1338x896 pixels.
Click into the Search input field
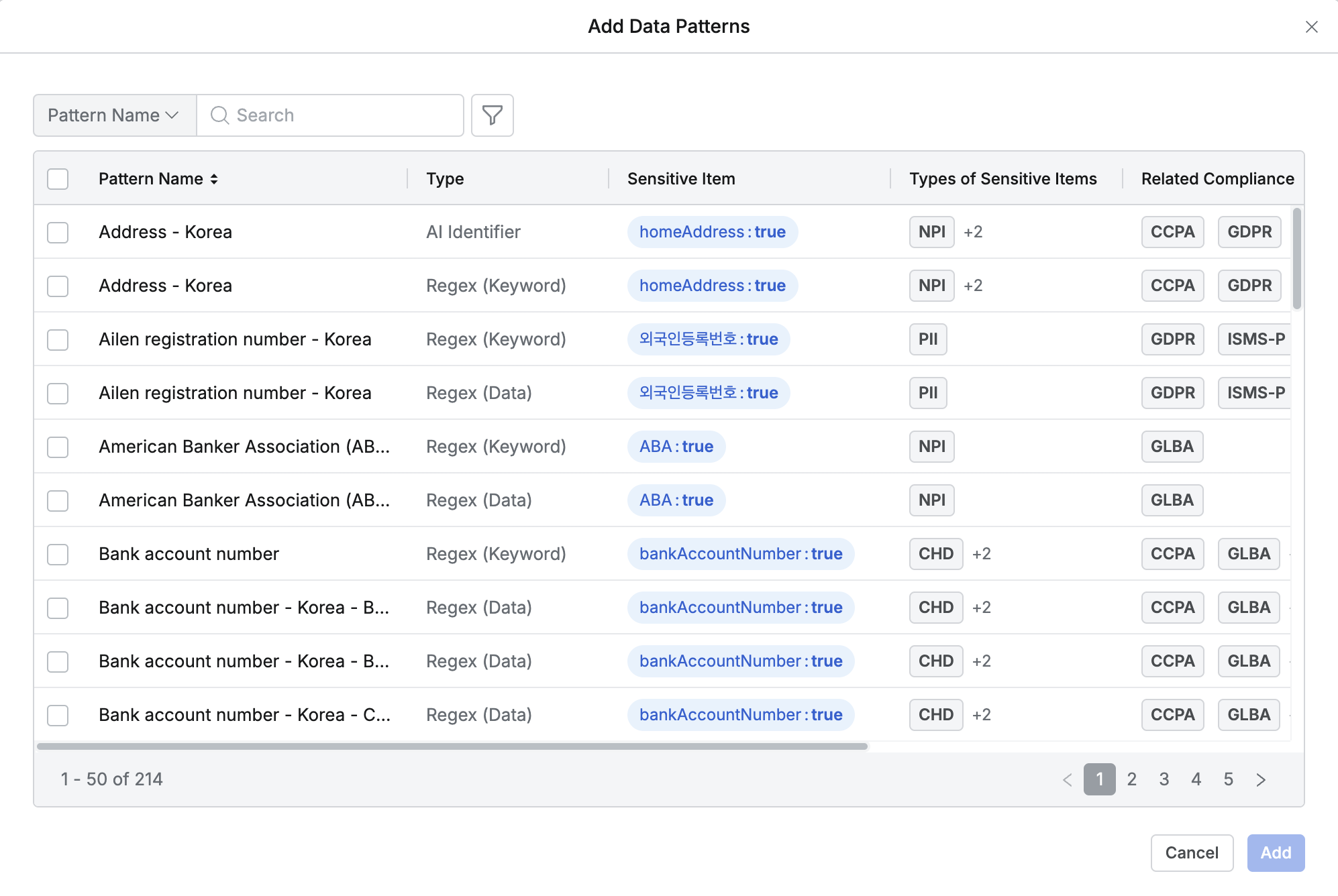pyautogui.click(x=342, y=115)
